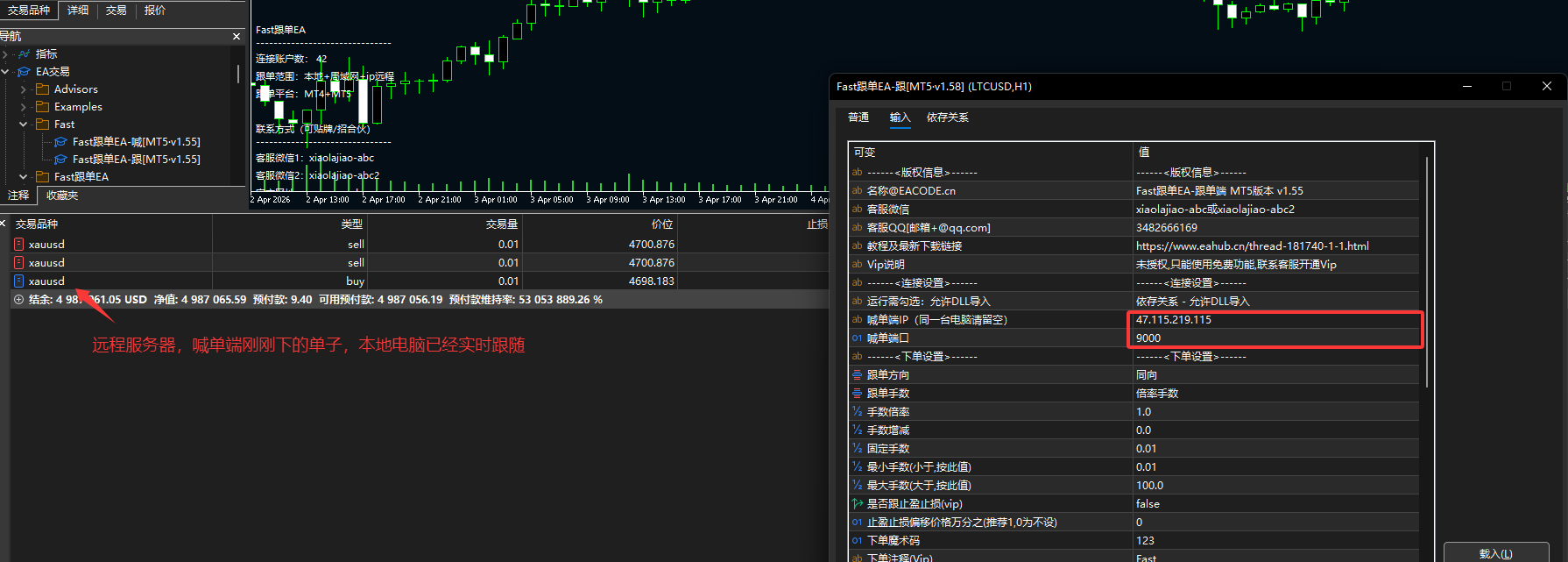This screenshot has height=562, width=1568.
Task: Collapse the Fast folder node
Action: click(x=24, y=124)
